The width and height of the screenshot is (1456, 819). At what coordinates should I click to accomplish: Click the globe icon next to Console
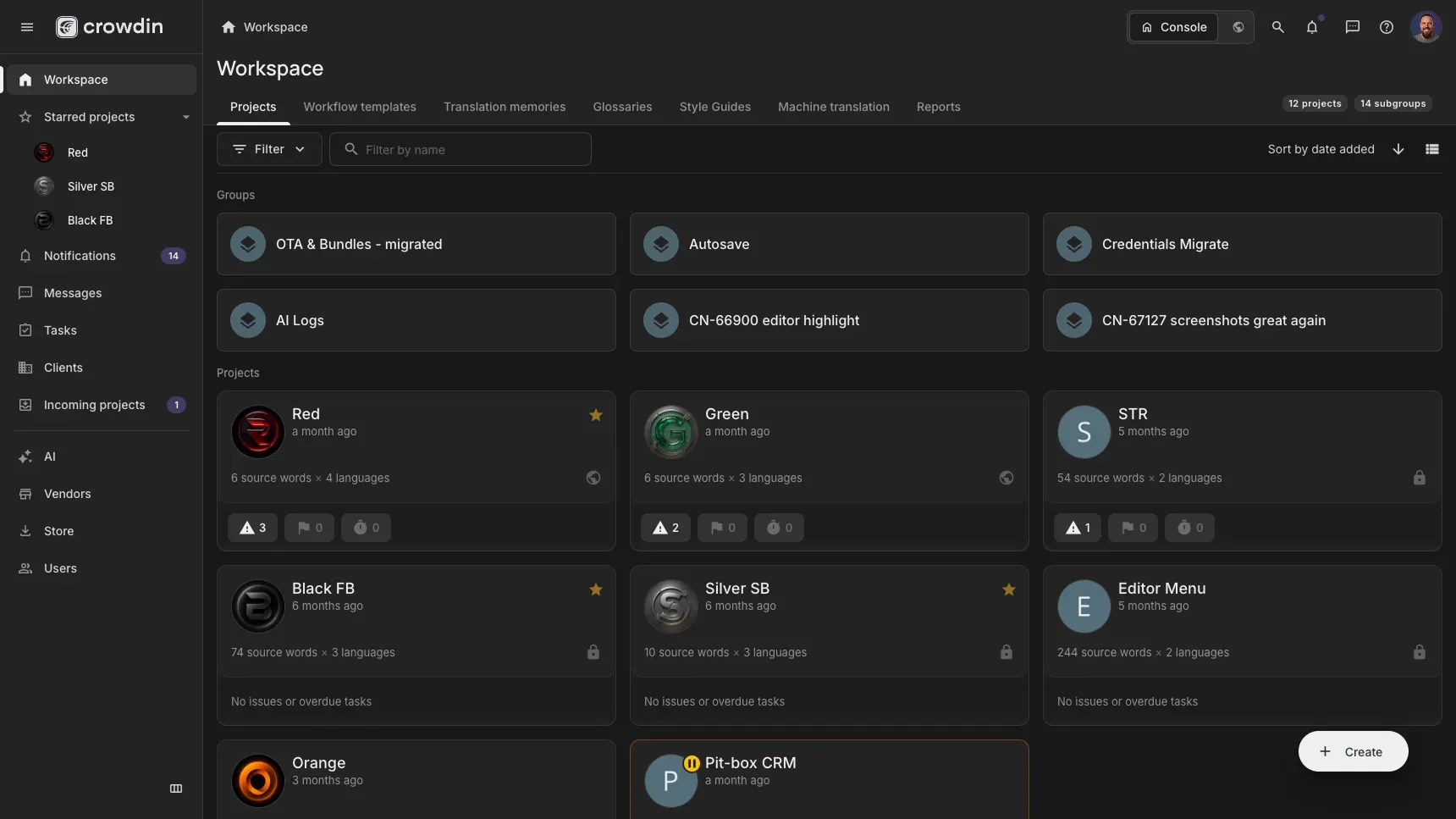pyautogui.click(x=1238, y=27)
